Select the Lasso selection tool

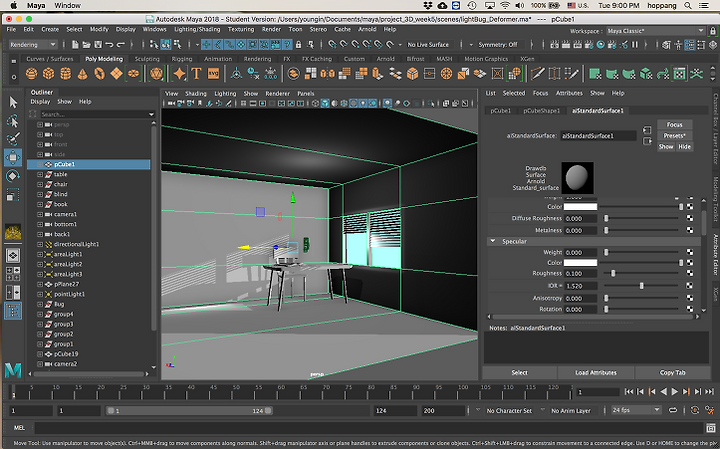[x=13, y=120]
